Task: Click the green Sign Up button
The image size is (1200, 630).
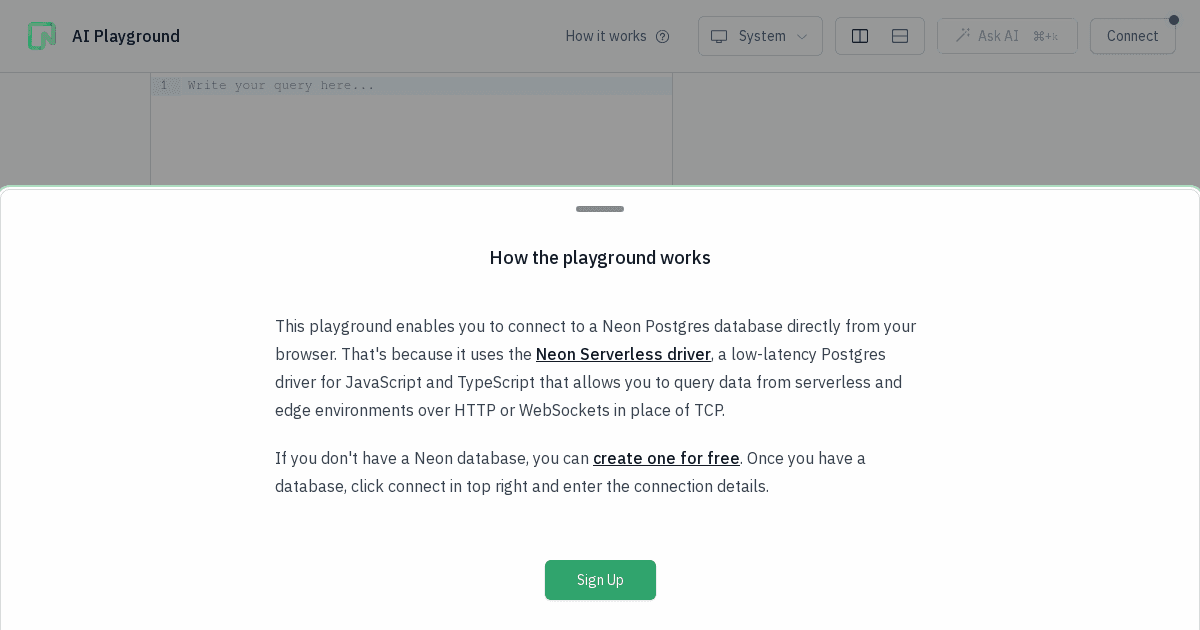Action: point(600,580)
